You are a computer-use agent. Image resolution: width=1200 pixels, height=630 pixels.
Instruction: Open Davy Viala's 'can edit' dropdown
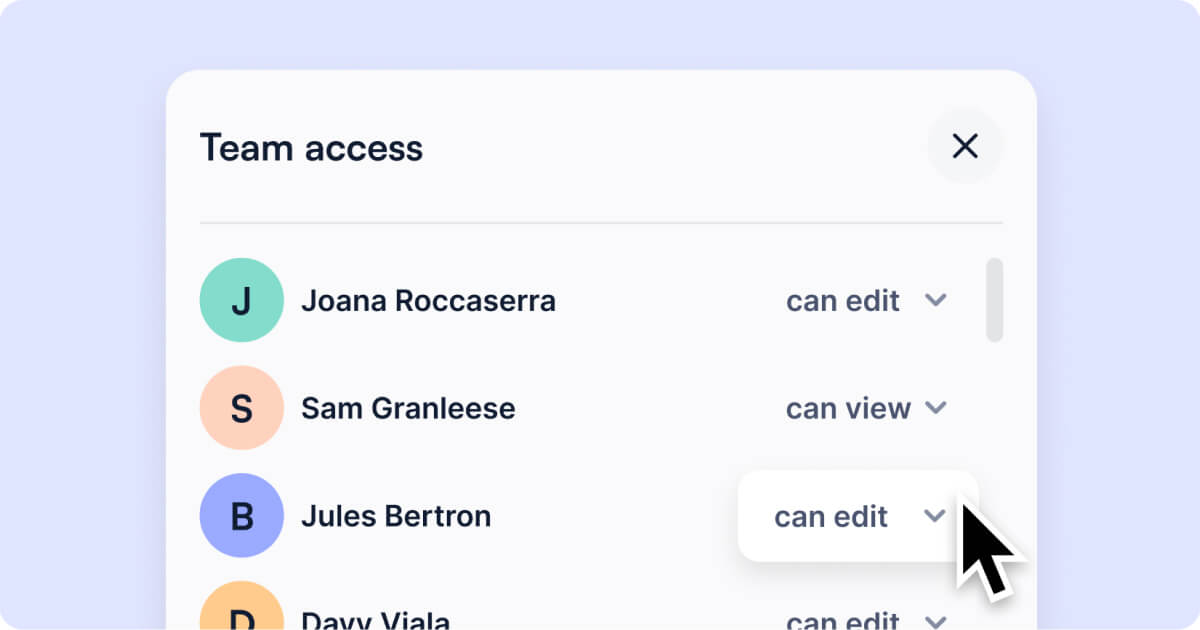(866, 619)
